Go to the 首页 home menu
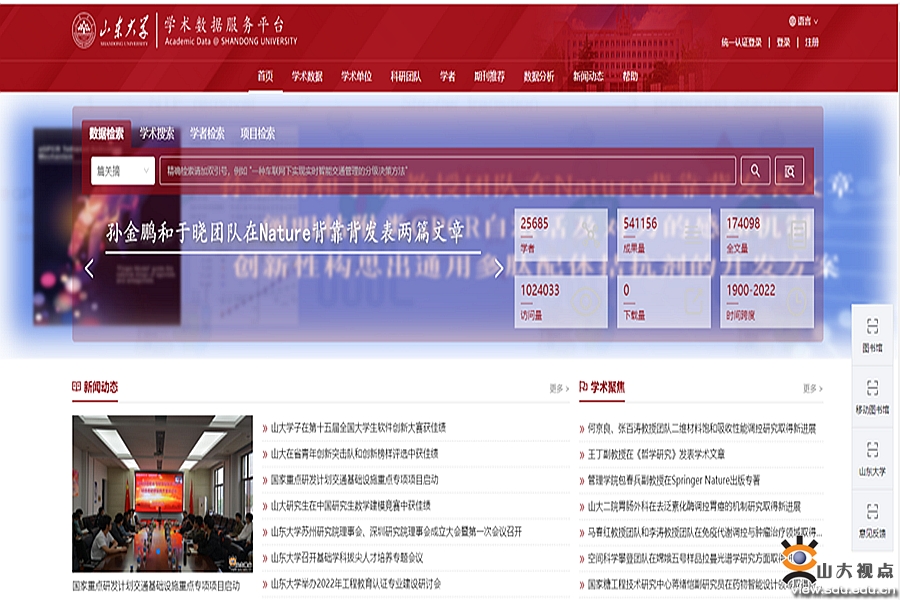Image resolution: width=900 pixels, height=600 pixels. point(265,76)
